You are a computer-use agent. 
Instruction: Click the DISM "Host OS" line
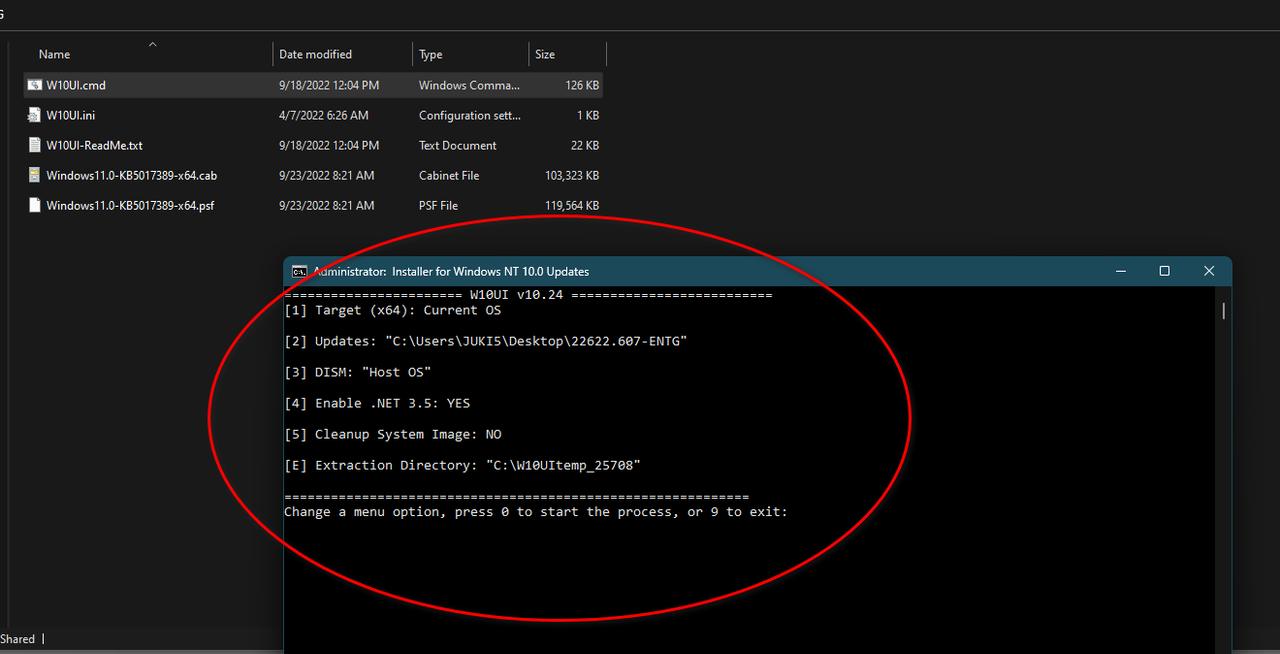(x=358, y=372)
